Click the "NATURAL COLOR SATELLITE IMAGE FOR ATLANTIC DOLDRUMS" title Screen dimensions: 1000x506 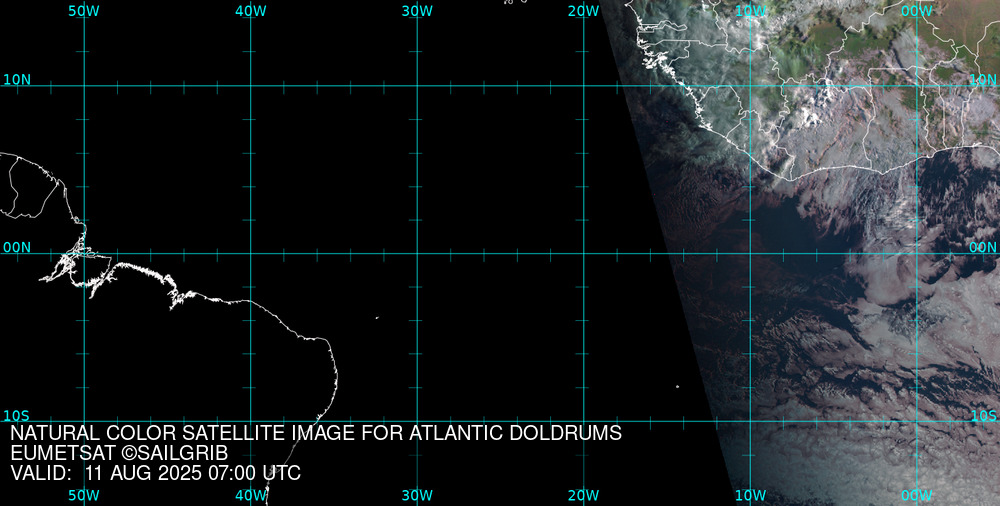click(x=316, y=433)
